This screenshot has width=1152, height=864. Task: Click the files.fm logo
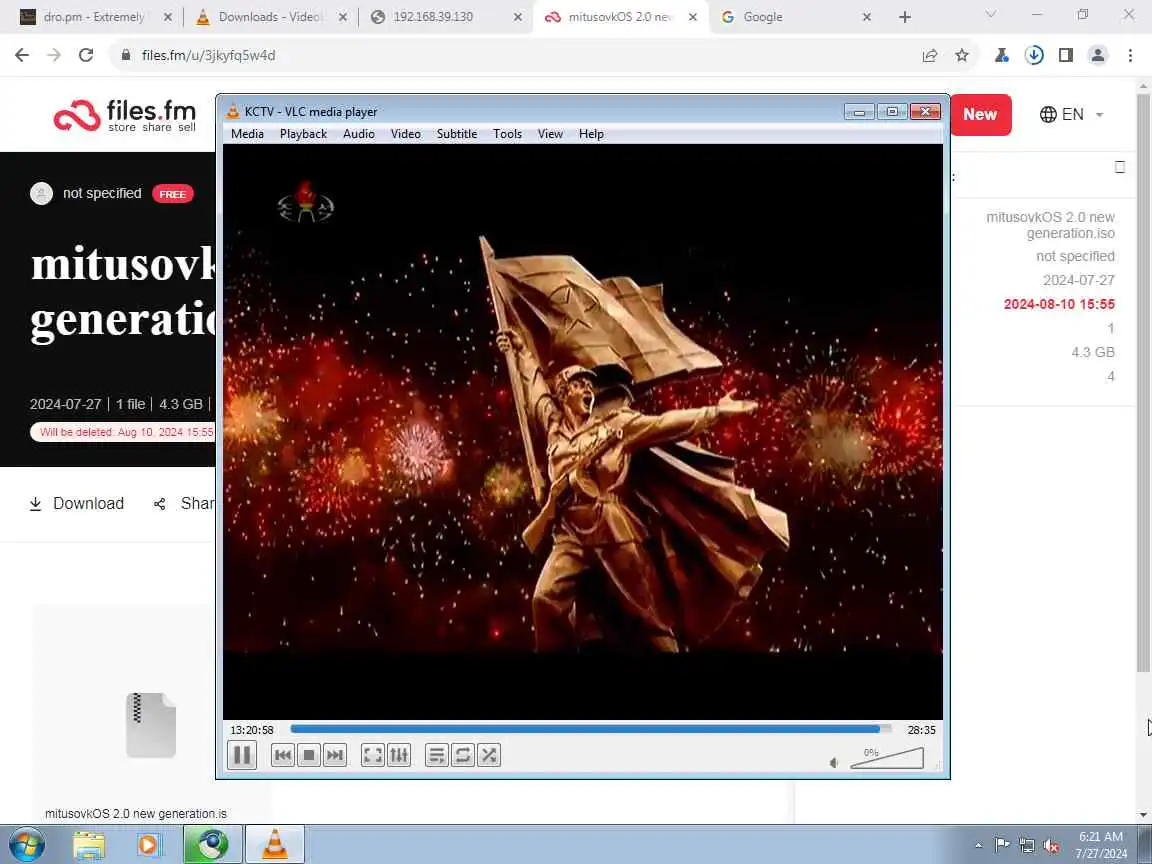coord(125,116)
